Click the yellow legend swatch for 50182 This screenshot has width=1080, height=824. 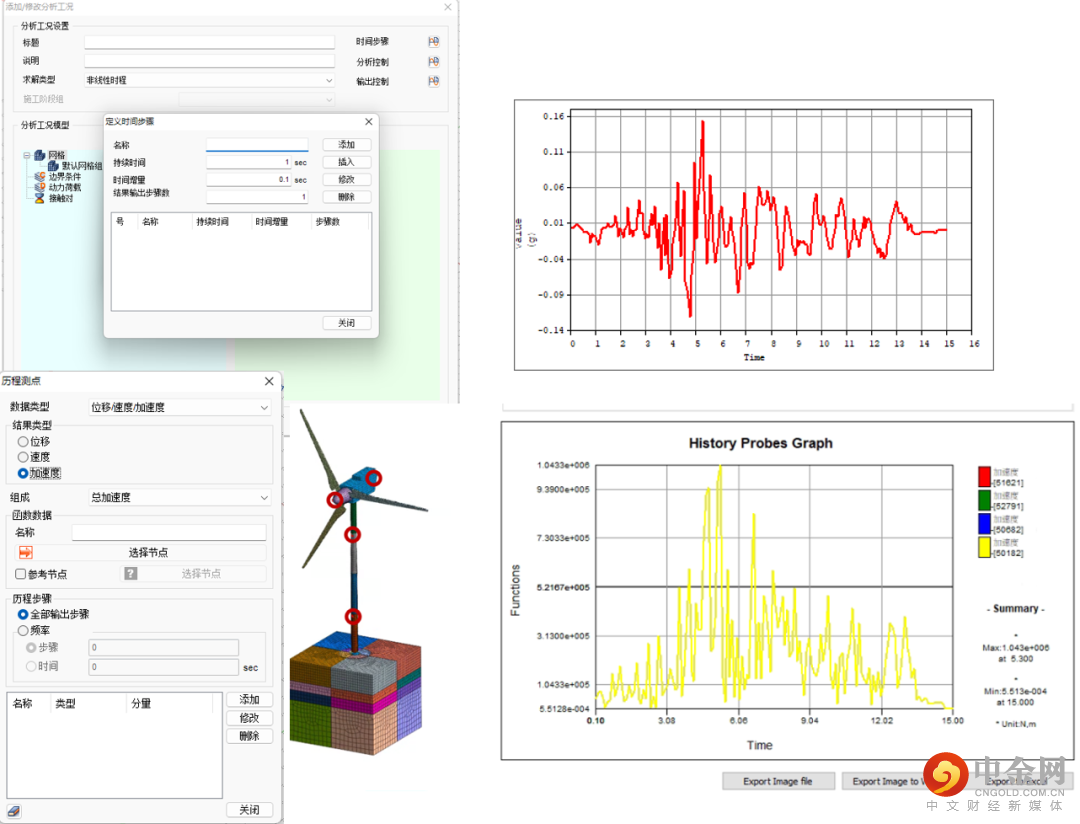[984, 547]
